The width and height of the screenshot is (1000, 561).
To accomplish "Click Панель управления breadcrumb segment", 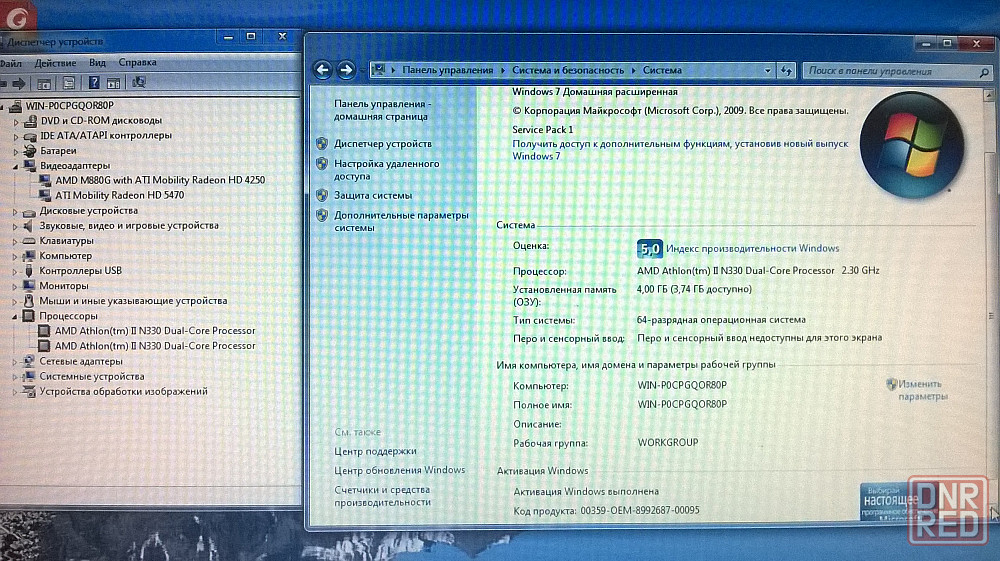I will pos(448,70).
